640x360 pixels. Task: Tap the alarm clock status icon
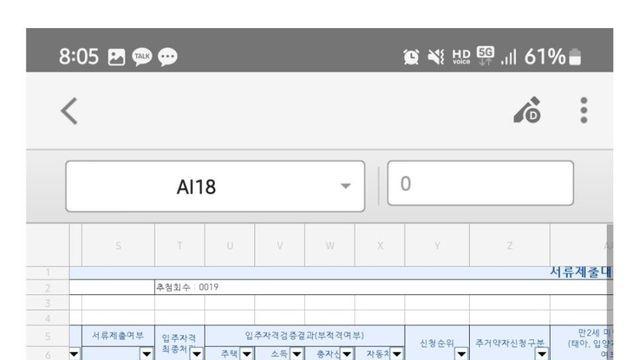click(411, 57)
